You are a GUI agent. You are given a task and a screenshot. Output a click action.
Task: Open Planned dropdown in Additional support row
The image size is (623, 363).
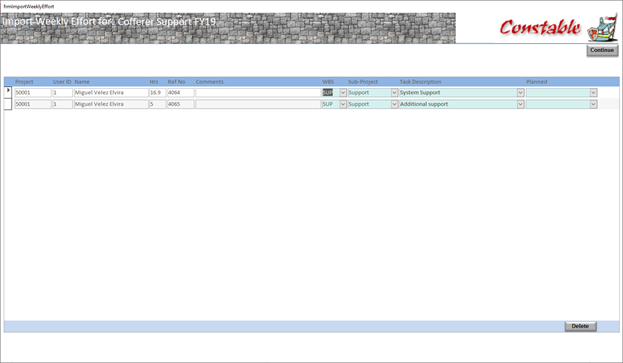pos(593,104)
